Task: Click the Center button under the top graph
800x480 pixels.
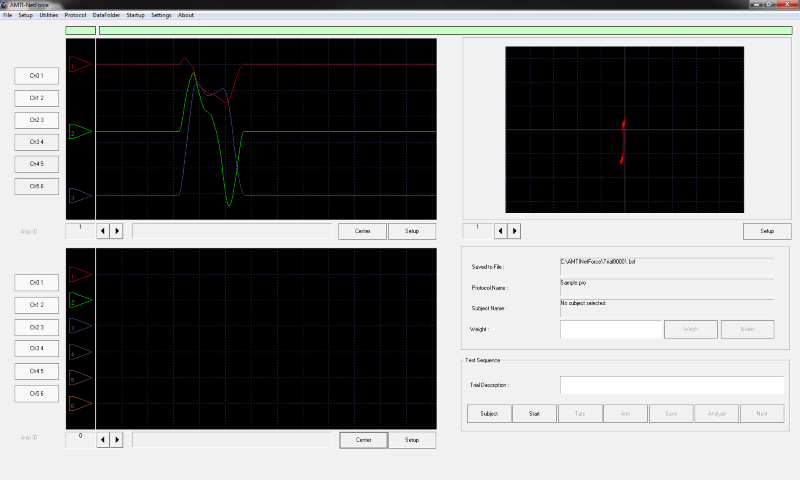Action: pos(362,231)
